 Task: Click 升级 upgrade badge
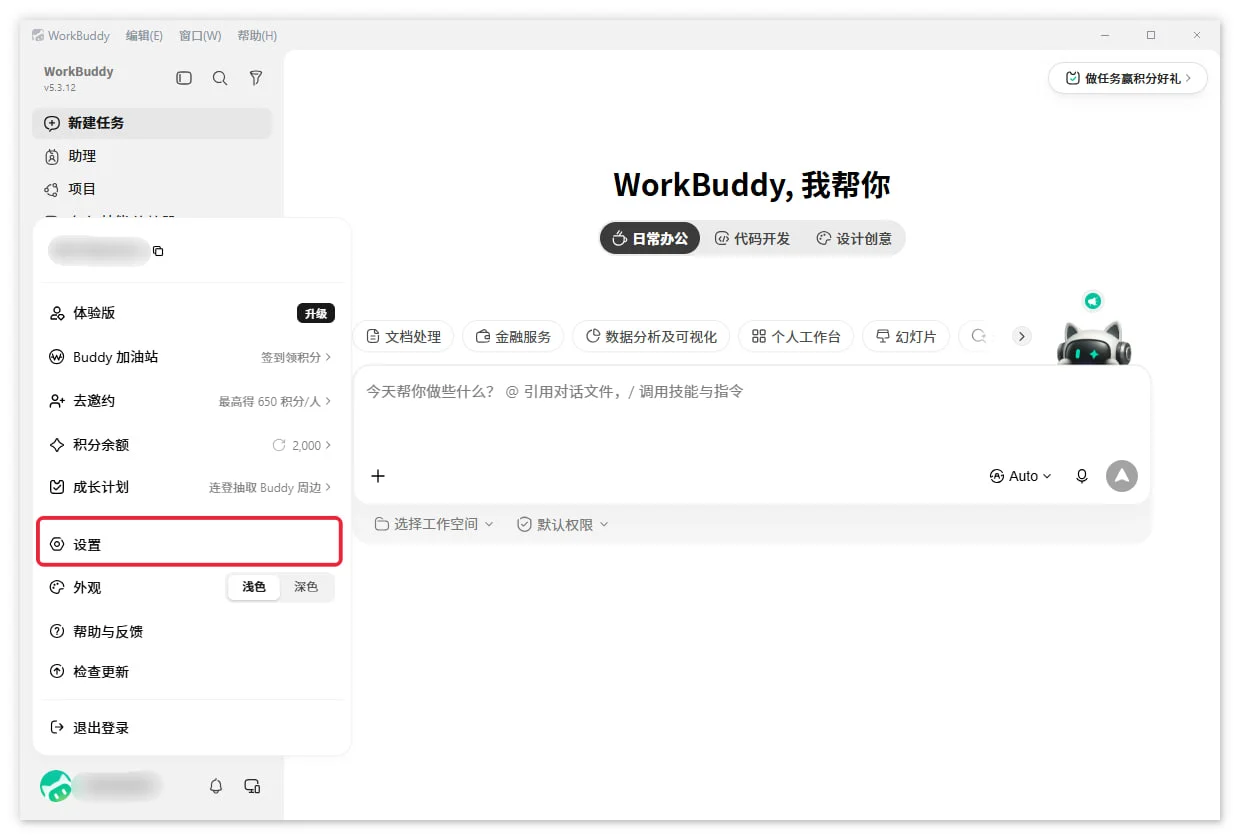(x=316, y=313)
